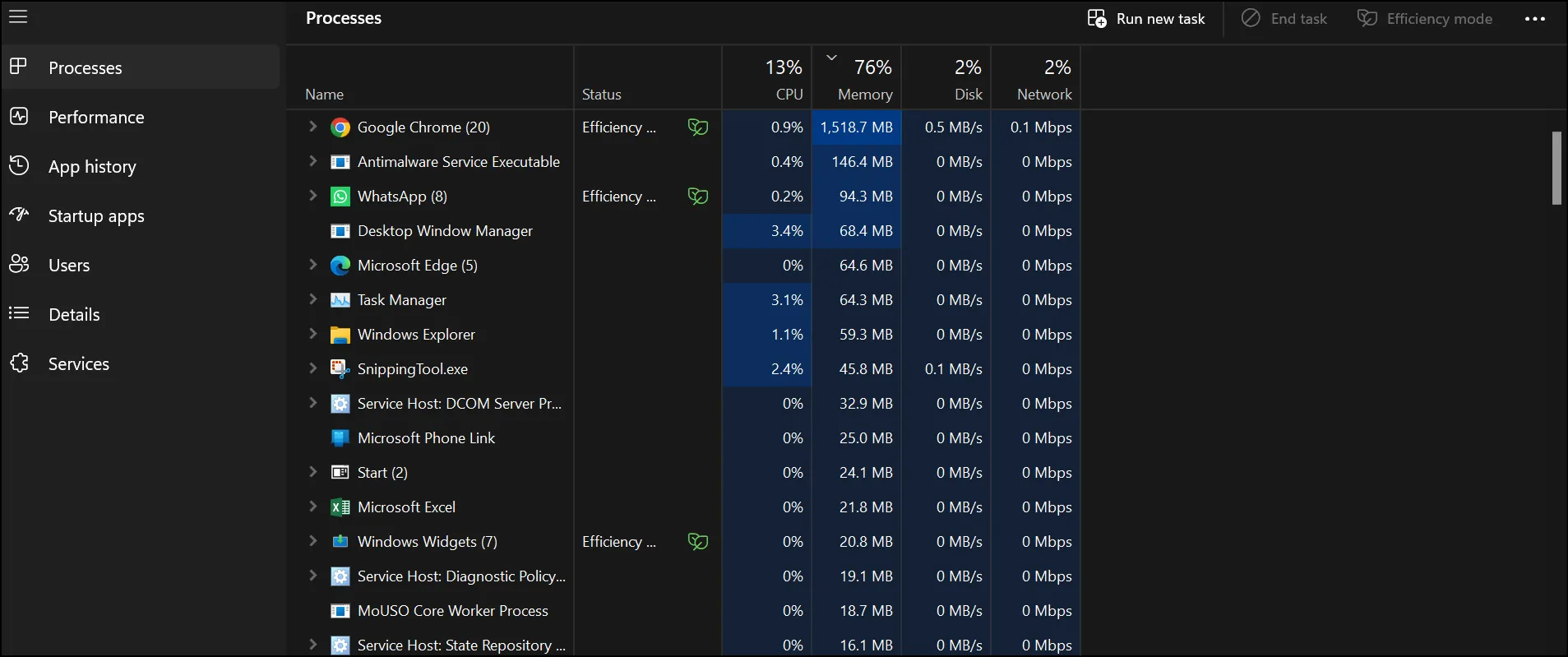Expand Service Host: DCOM Server process group

pyautogui.click(x=312, y=403)
